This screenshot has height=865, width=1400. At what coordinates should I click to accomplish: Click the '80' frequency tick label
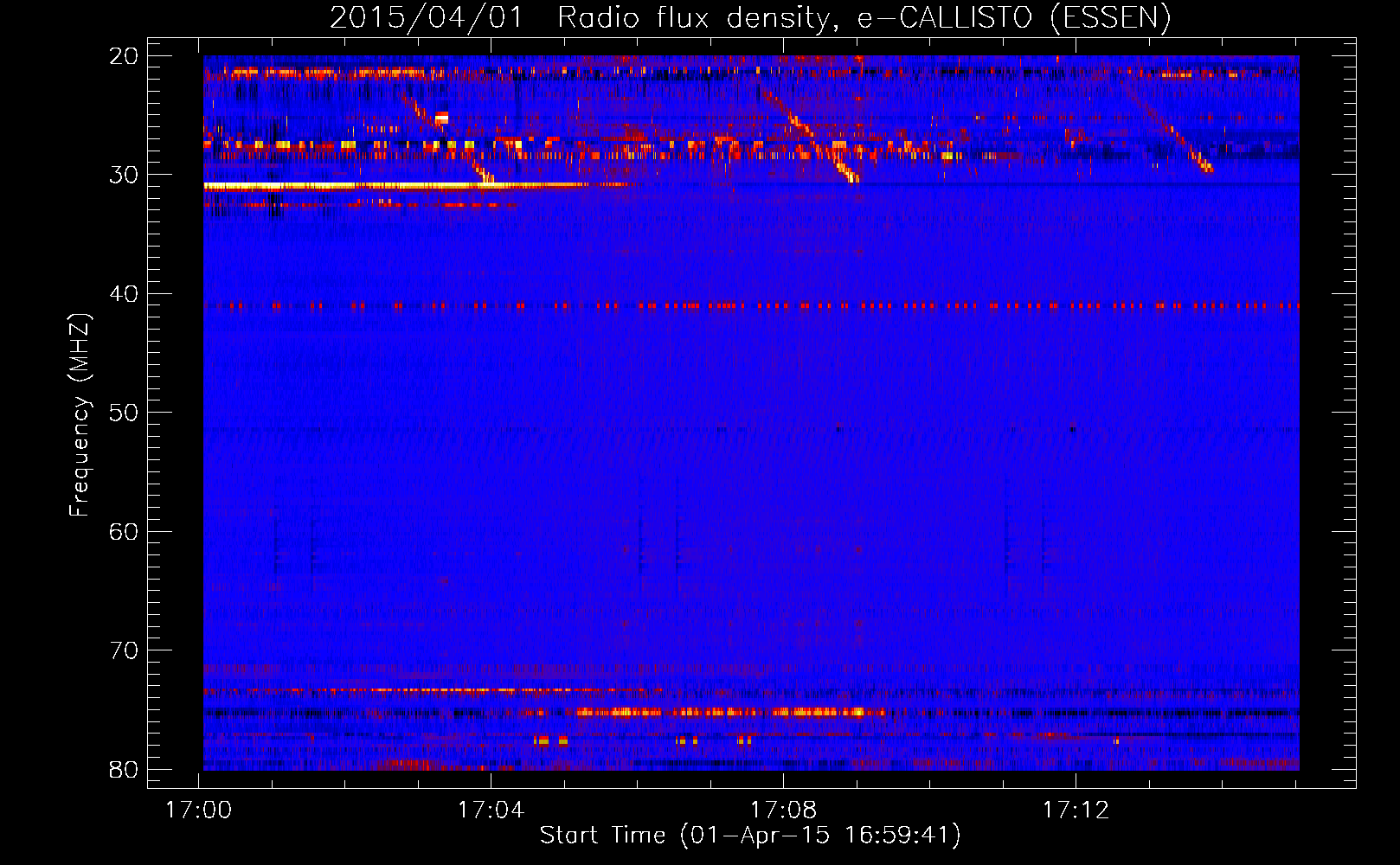[124, 769]
